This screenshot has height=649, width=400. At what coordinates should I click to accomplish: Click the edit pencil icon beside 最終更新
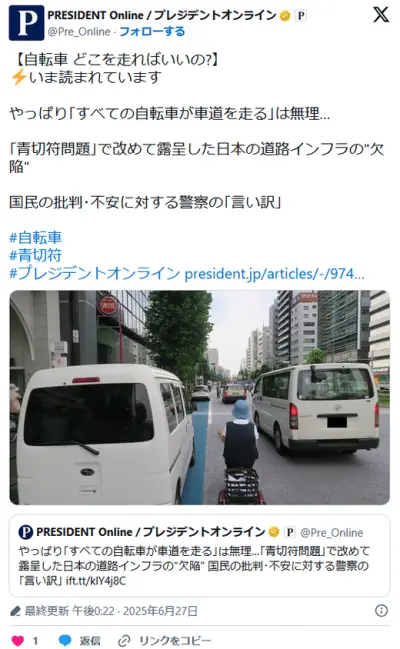16,611
